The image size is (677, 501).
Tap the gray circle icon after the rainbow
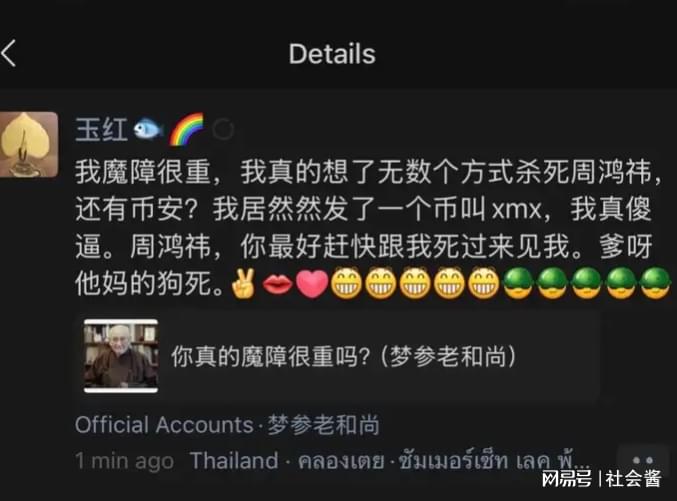pyautogui.click(x=224, y=129)
